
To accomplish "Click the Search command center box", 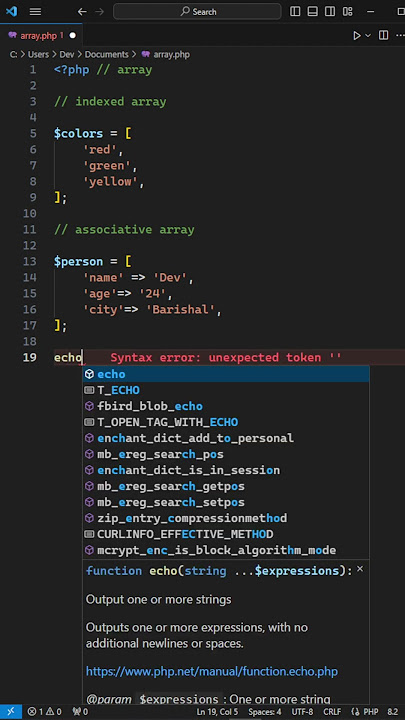I will [x=197, y=11].
